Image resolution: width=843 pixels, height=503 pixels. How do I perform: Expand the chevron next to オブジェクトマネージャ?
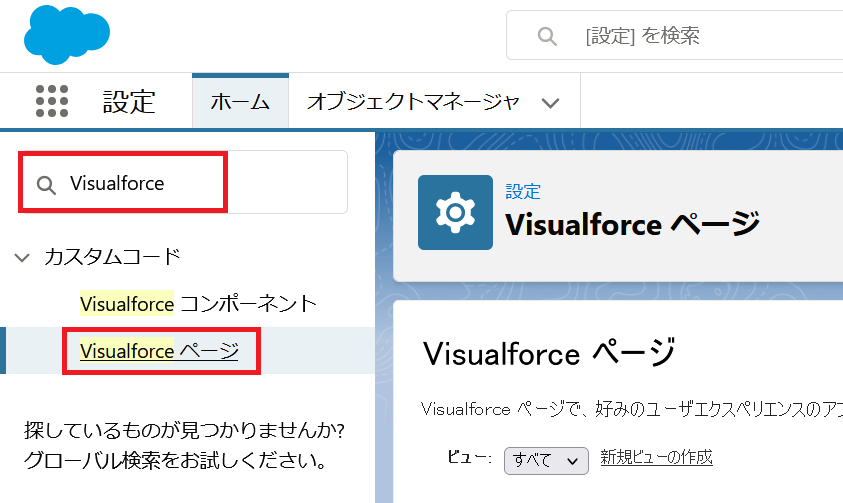[x=551, y=103]
